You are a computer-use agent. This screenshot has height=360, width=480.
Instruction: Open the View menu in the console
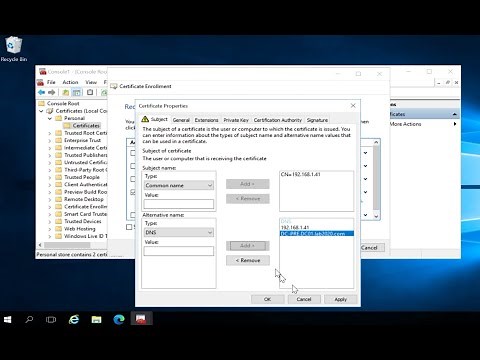[91, 82]
